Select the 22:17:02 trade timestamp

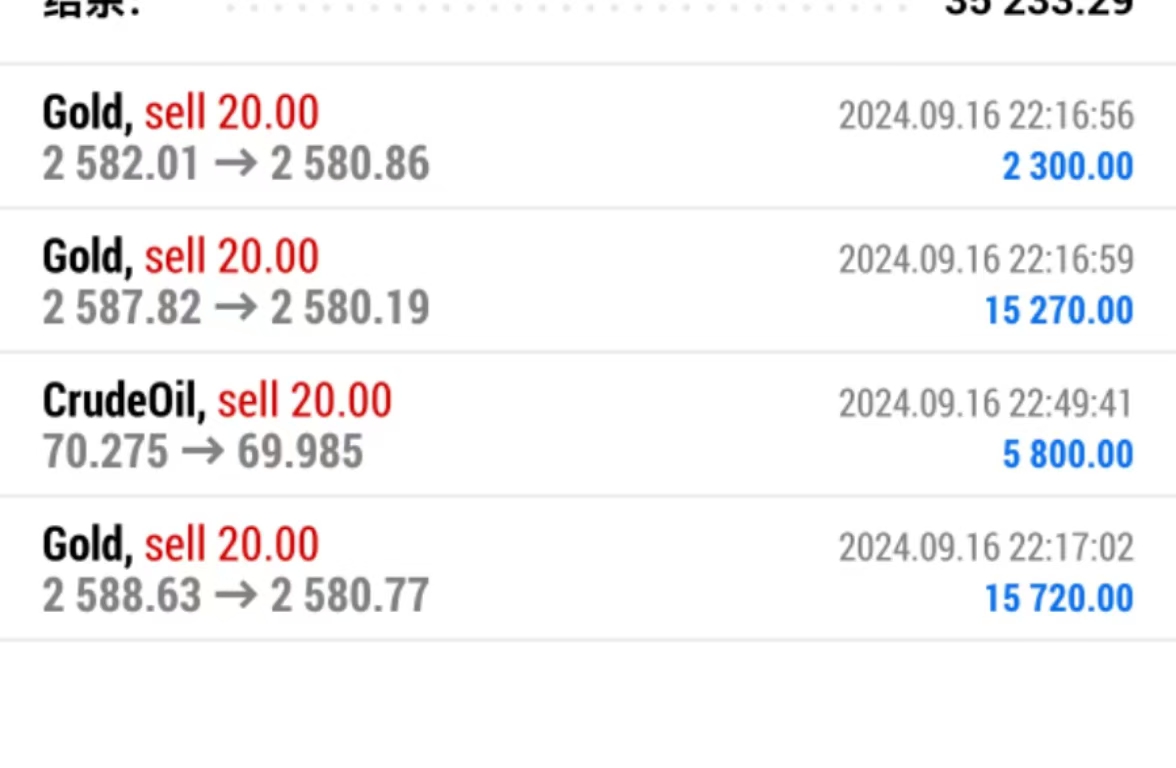click(x=986, y=548)
